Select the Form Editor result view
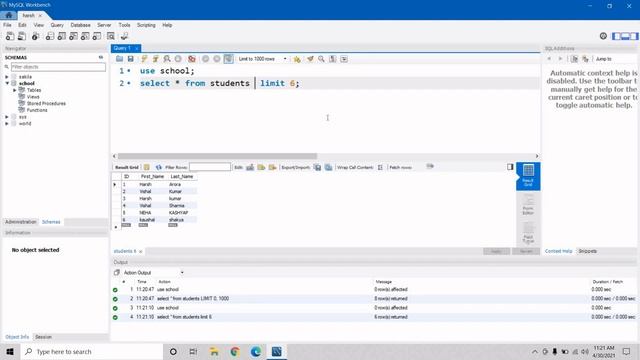The image size is (640, 360). click(528, 204)
